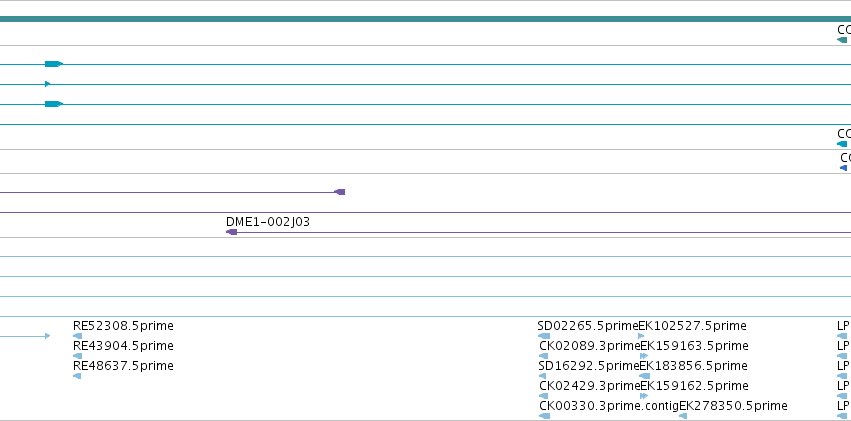
Task: Select the EK159162.5prime label
Action: click(x=695, y=386)
